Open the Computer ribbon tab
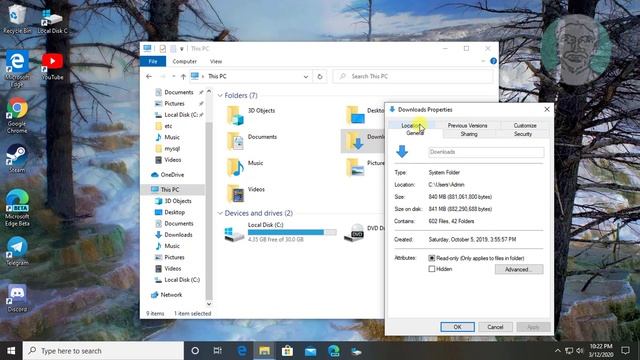640x360 pixels. (x=184, y=61)
